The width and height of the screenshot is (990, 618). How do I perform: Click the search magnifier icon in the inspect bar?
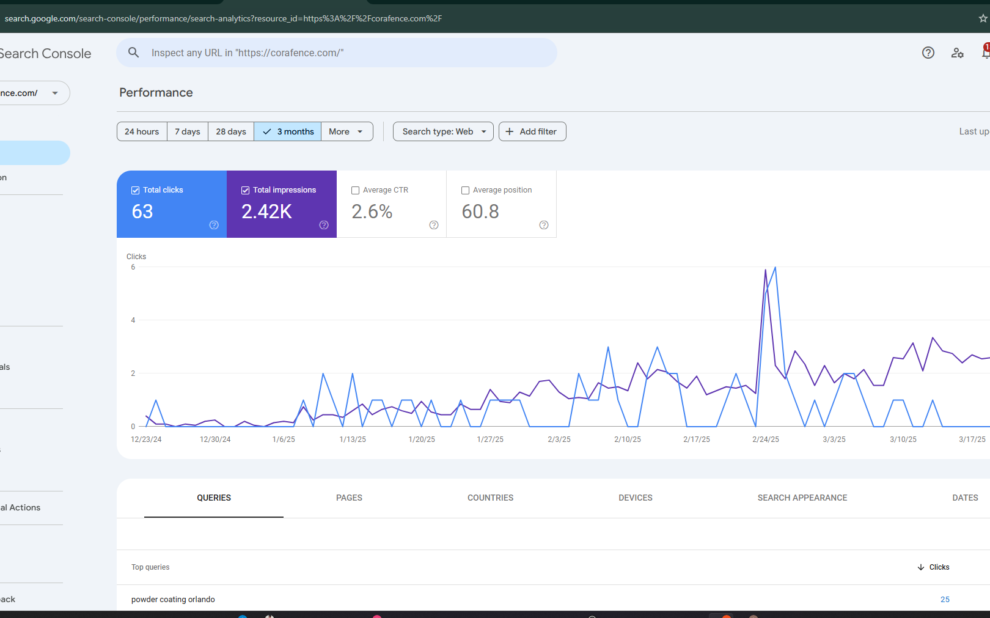(x=134, y=53)
